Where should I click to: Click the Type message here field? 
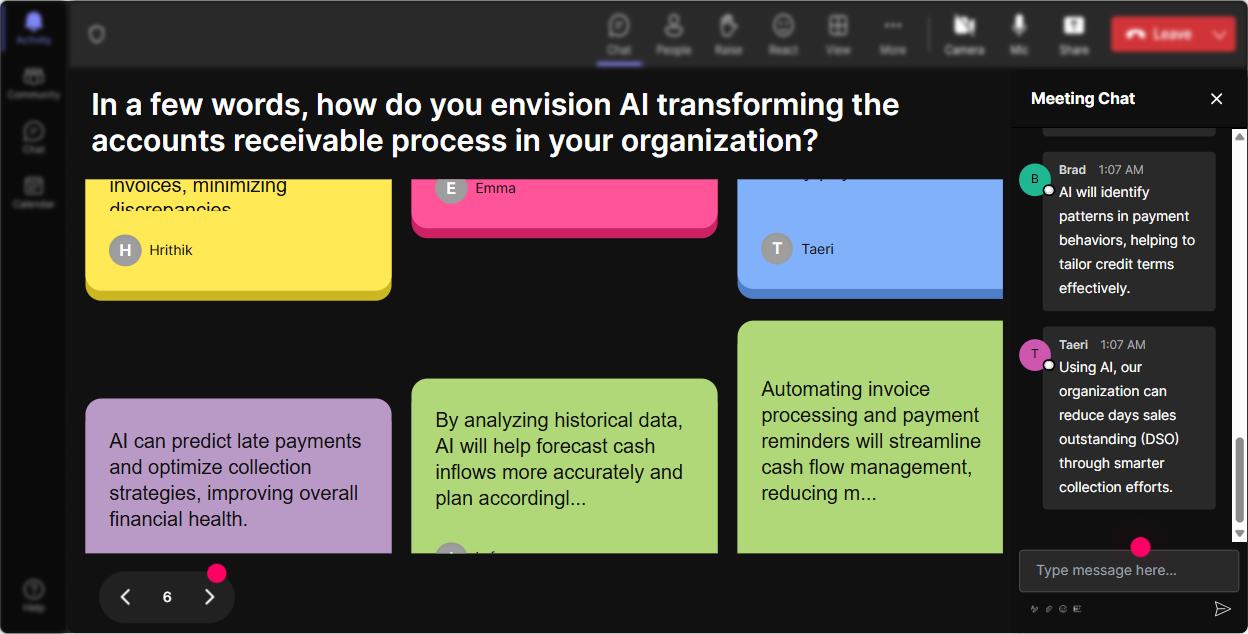[x=1129, y=570]
